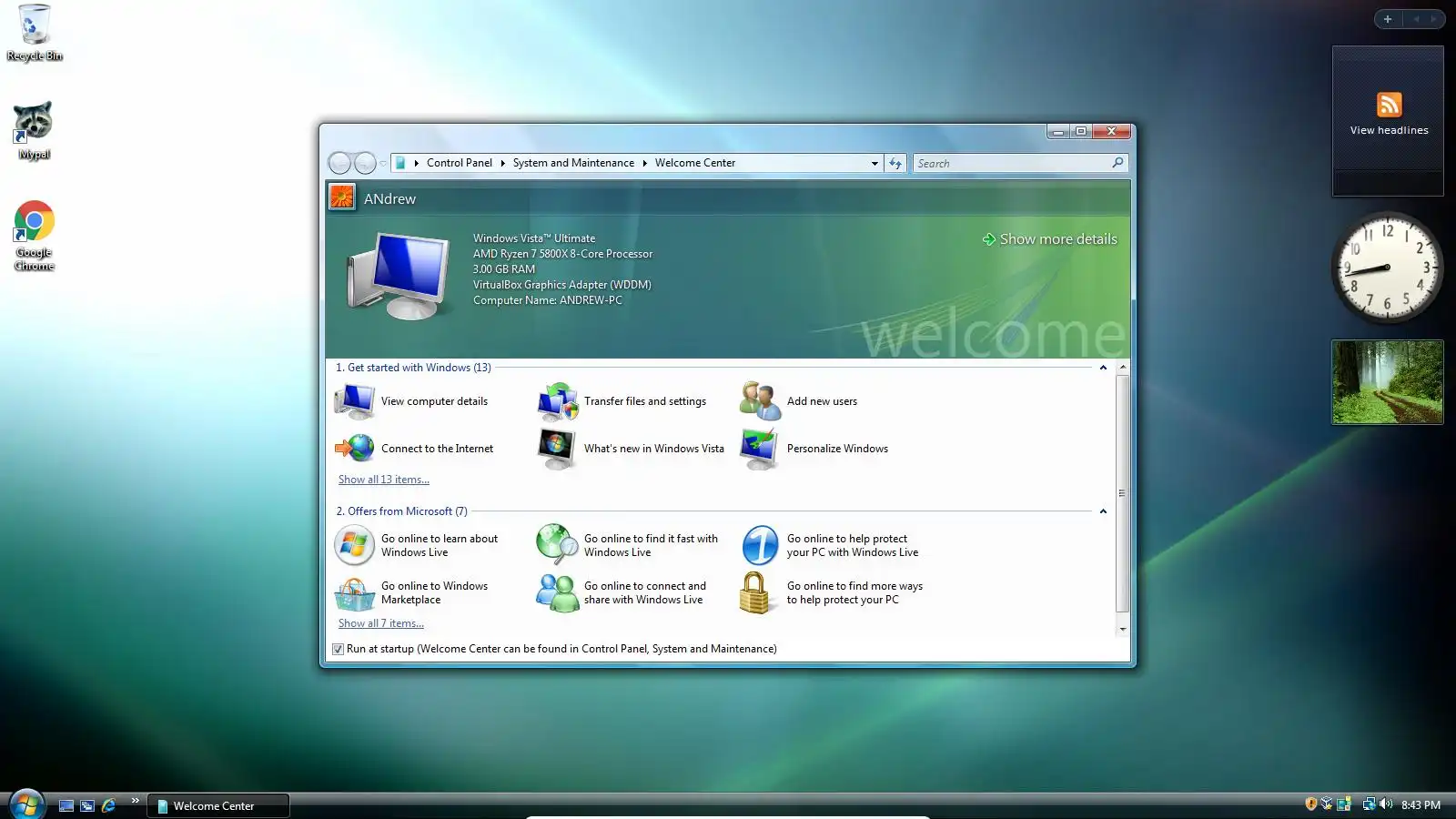Click the Show all 13 items link
Screen dimensions: 1456x819
[384, 480]
